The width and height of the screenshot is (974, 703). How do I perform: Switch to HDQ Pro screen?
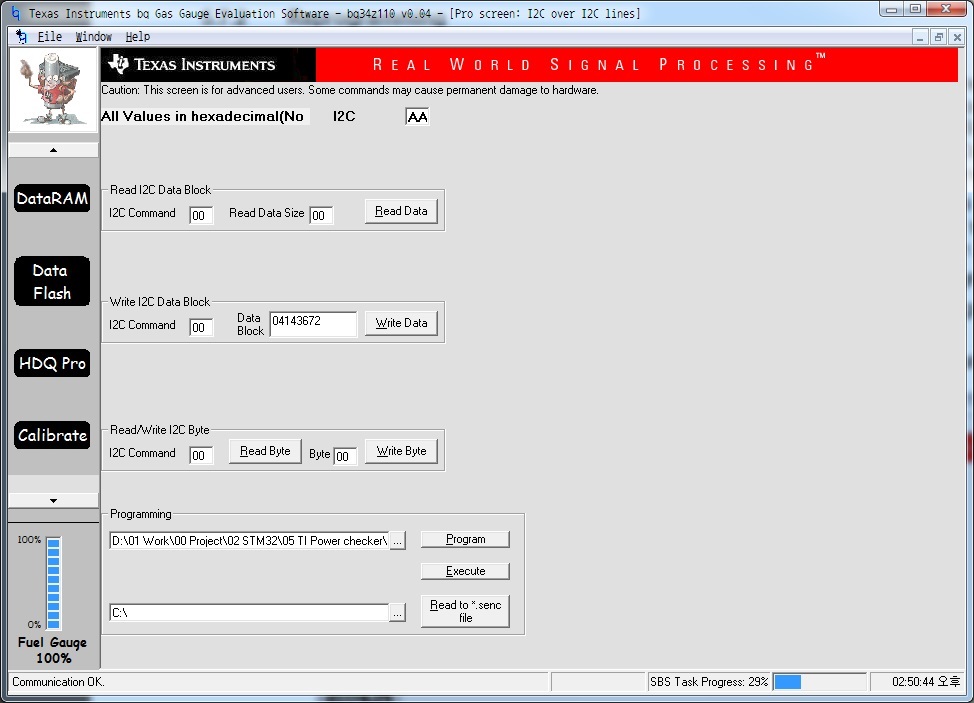pyautogui.click(x=52, y=363)
